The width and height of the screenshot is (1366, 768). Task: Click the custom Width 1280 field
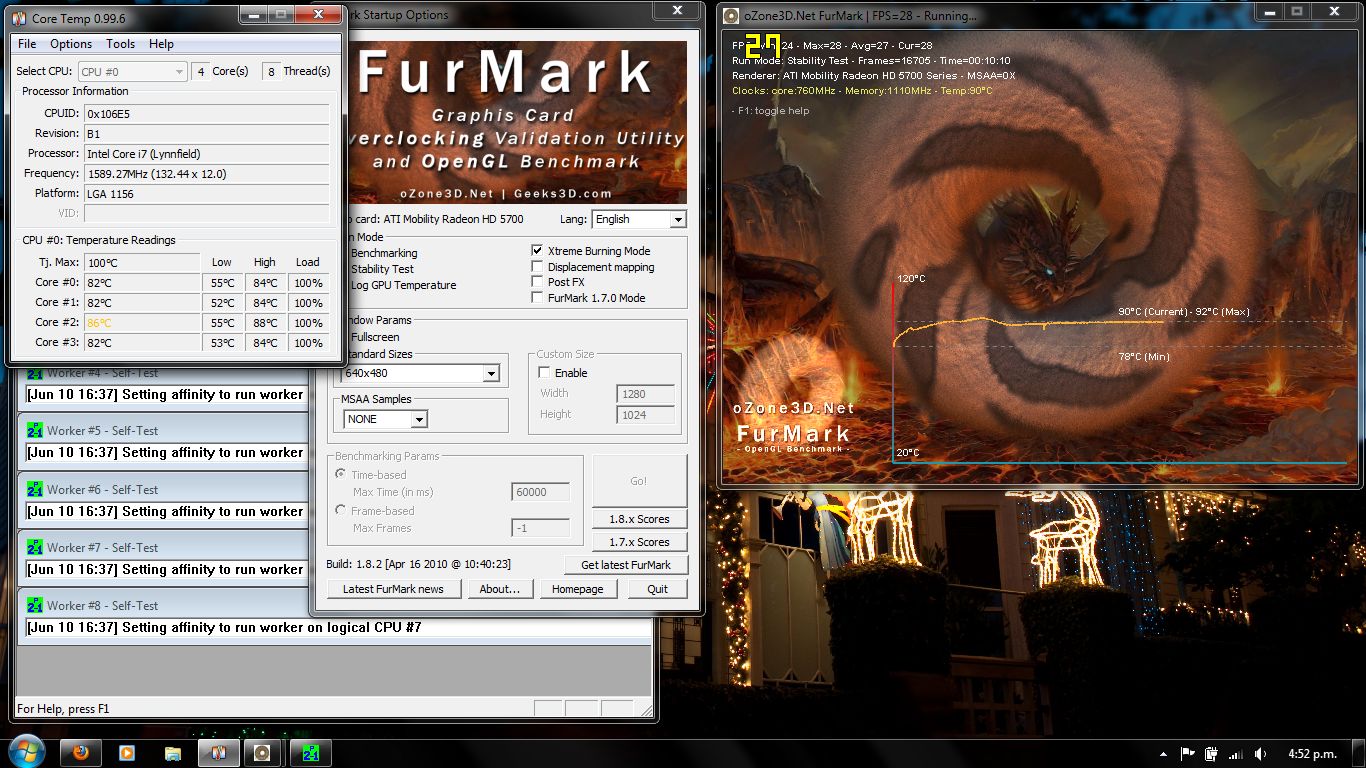645,394
